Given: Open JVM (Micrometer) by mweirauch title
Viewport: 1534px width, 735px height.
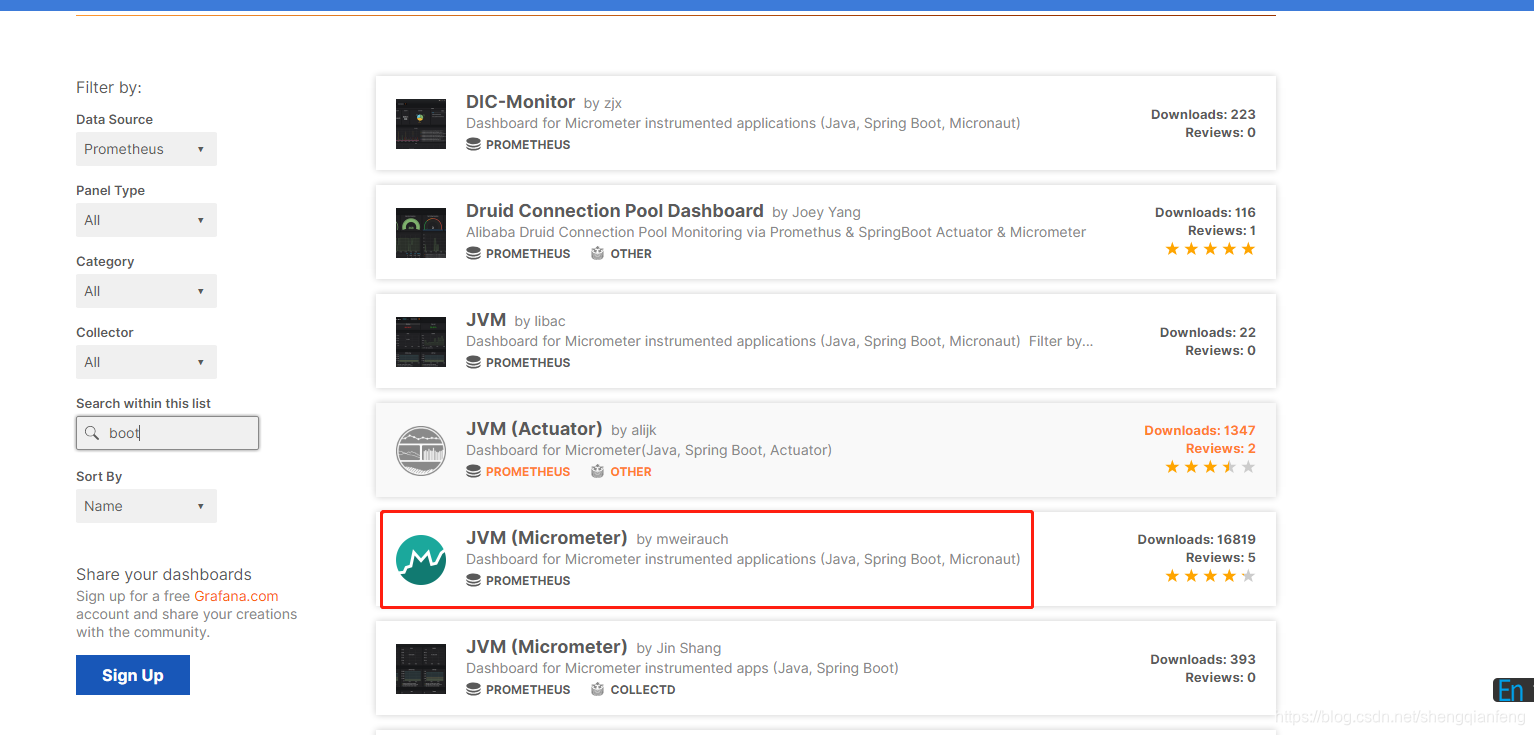Looking at the screenshot, I should 546,538.
